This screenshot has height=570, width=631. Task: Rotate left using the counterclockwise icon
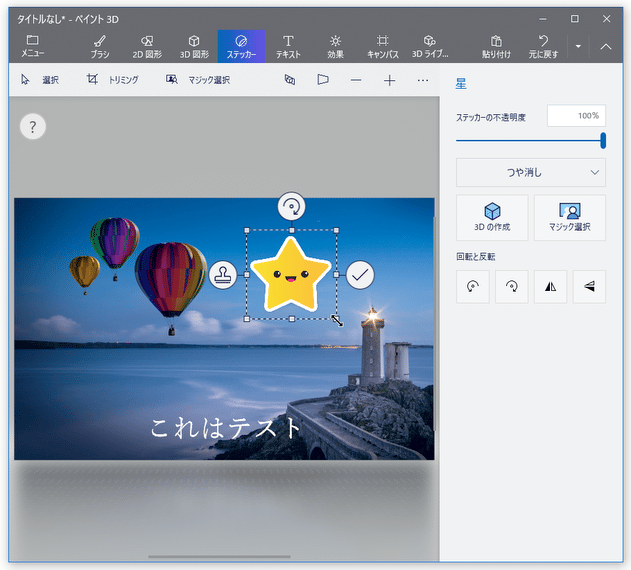[x=472, y=287]
